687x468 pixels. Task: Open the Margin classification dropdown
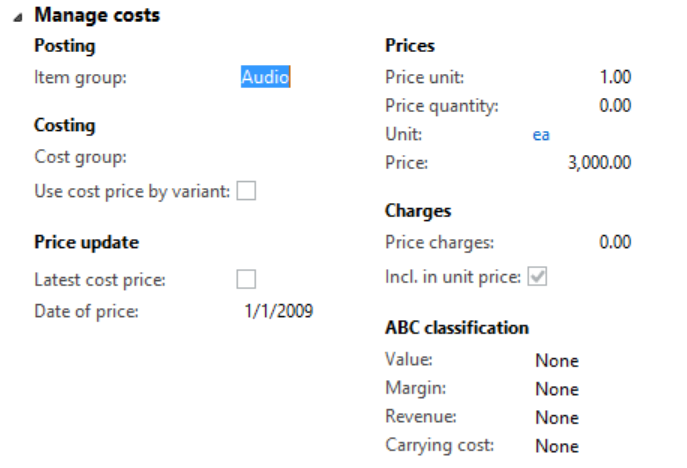click(557, 389)
